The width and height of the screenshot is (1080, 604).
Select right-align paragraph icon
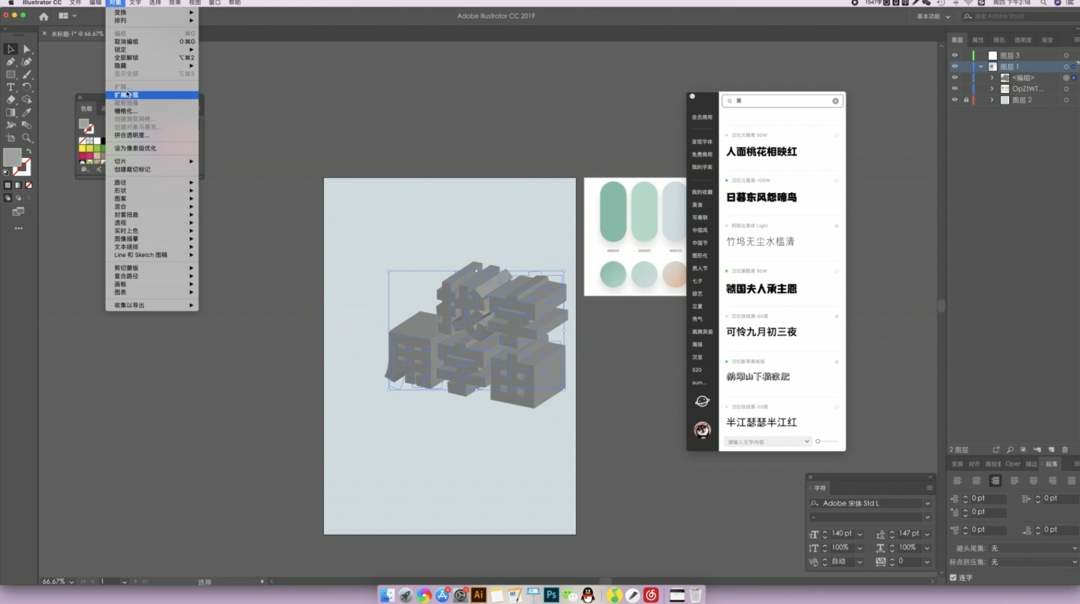pyautogui.click(x=995, y=481)
